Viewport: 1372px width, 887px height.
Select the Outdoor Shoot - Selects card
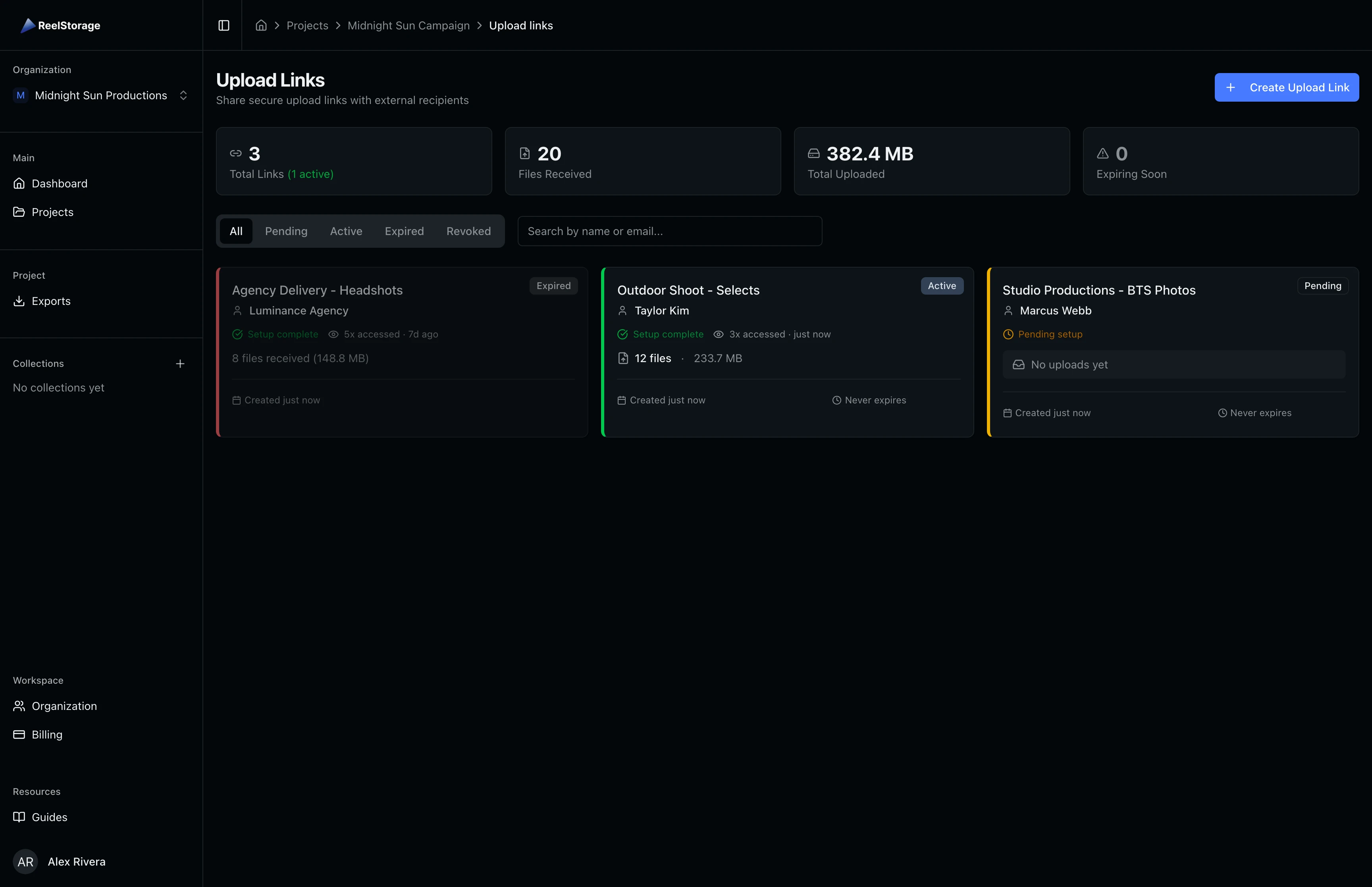click(x=786, y=351)
